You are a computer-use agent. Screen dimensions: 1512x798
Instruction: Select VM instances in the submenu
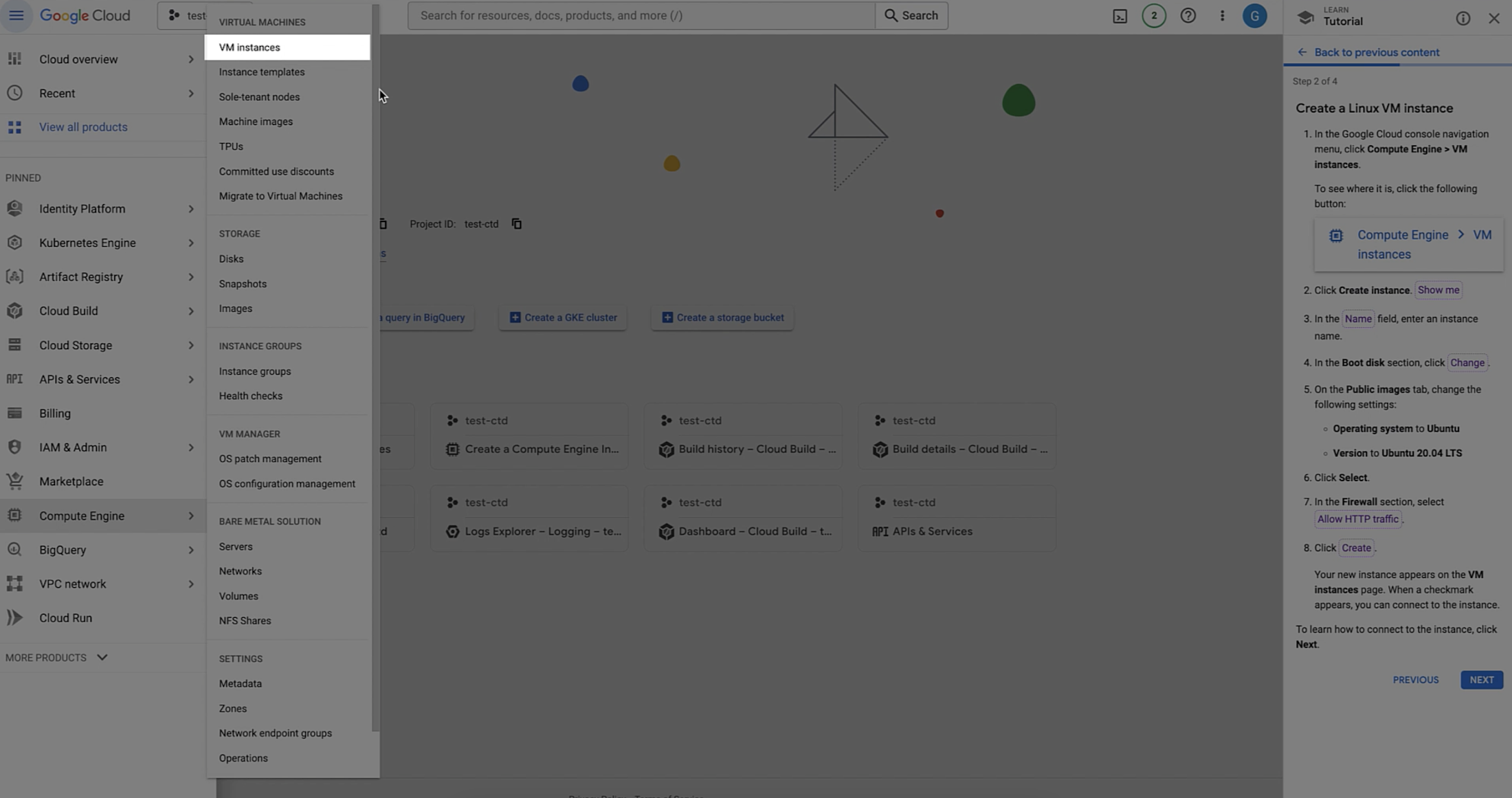pos(287,47)
